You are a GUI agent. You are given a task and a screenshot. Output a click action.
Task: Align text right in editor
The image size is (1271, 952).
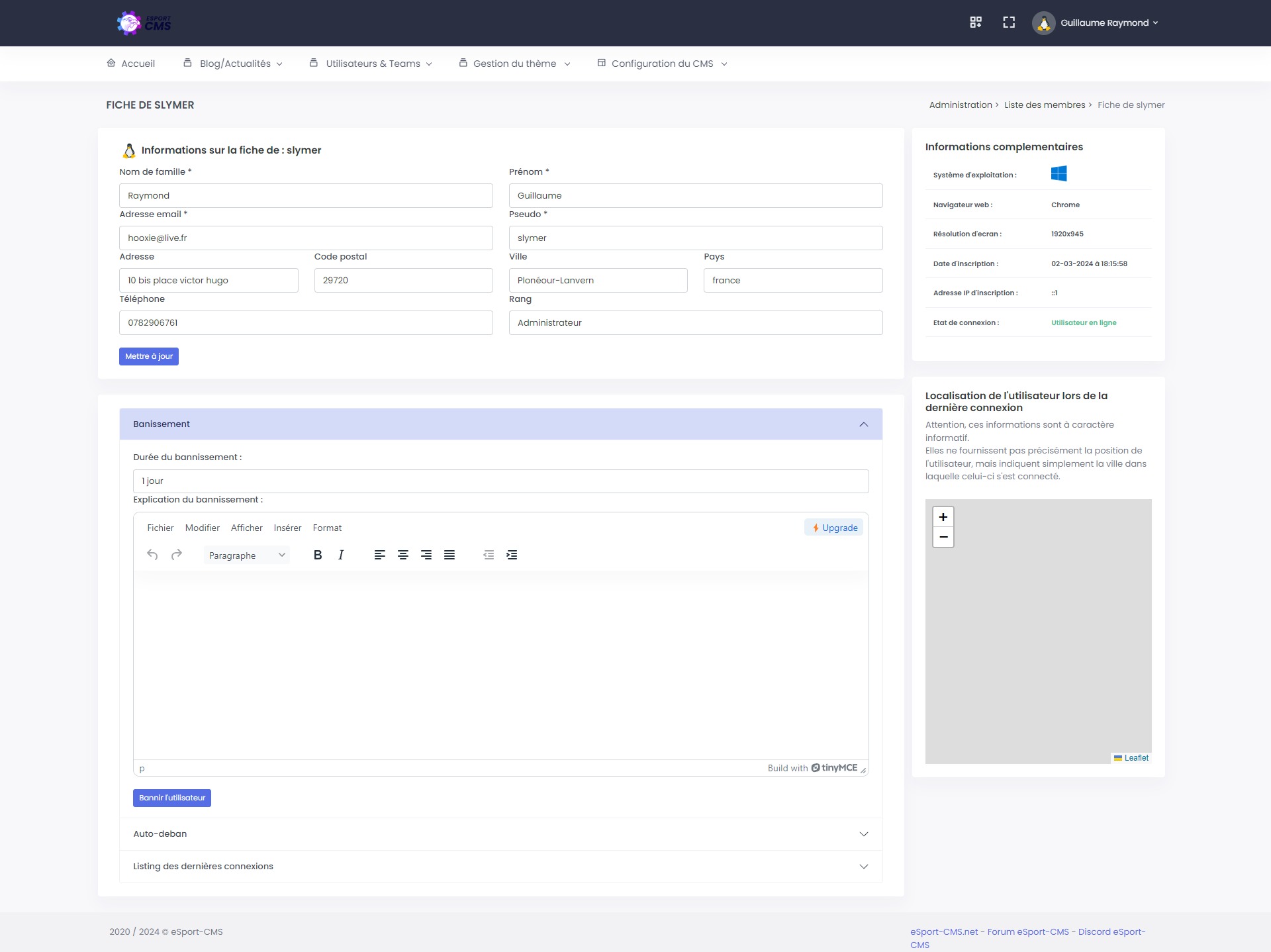point(426,555)
